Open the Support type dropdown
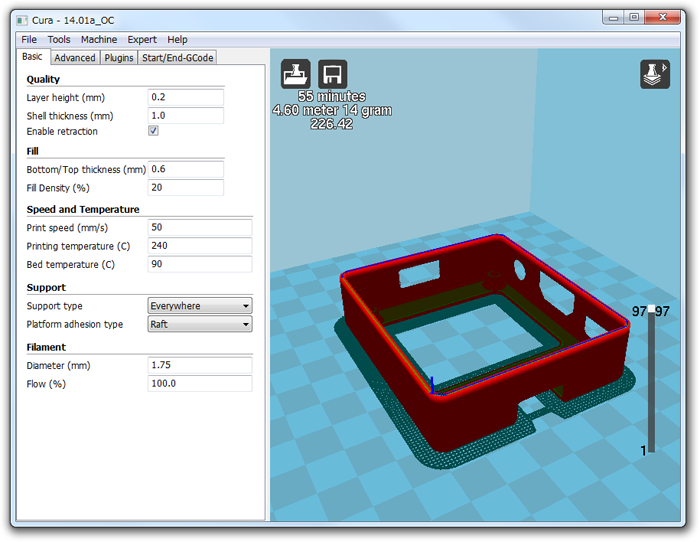This screenshot has width=700, height=542. 200,306
